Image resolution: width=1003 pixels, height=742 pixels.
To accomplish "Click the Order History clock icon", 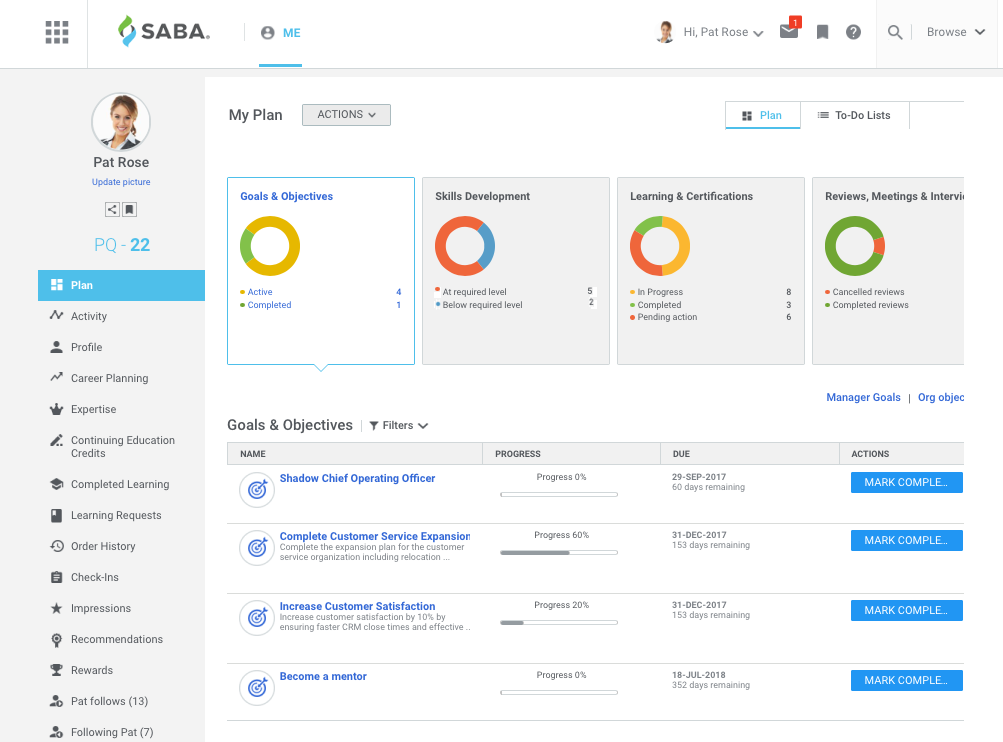I will pyautogui.click(x=57, y=546).
